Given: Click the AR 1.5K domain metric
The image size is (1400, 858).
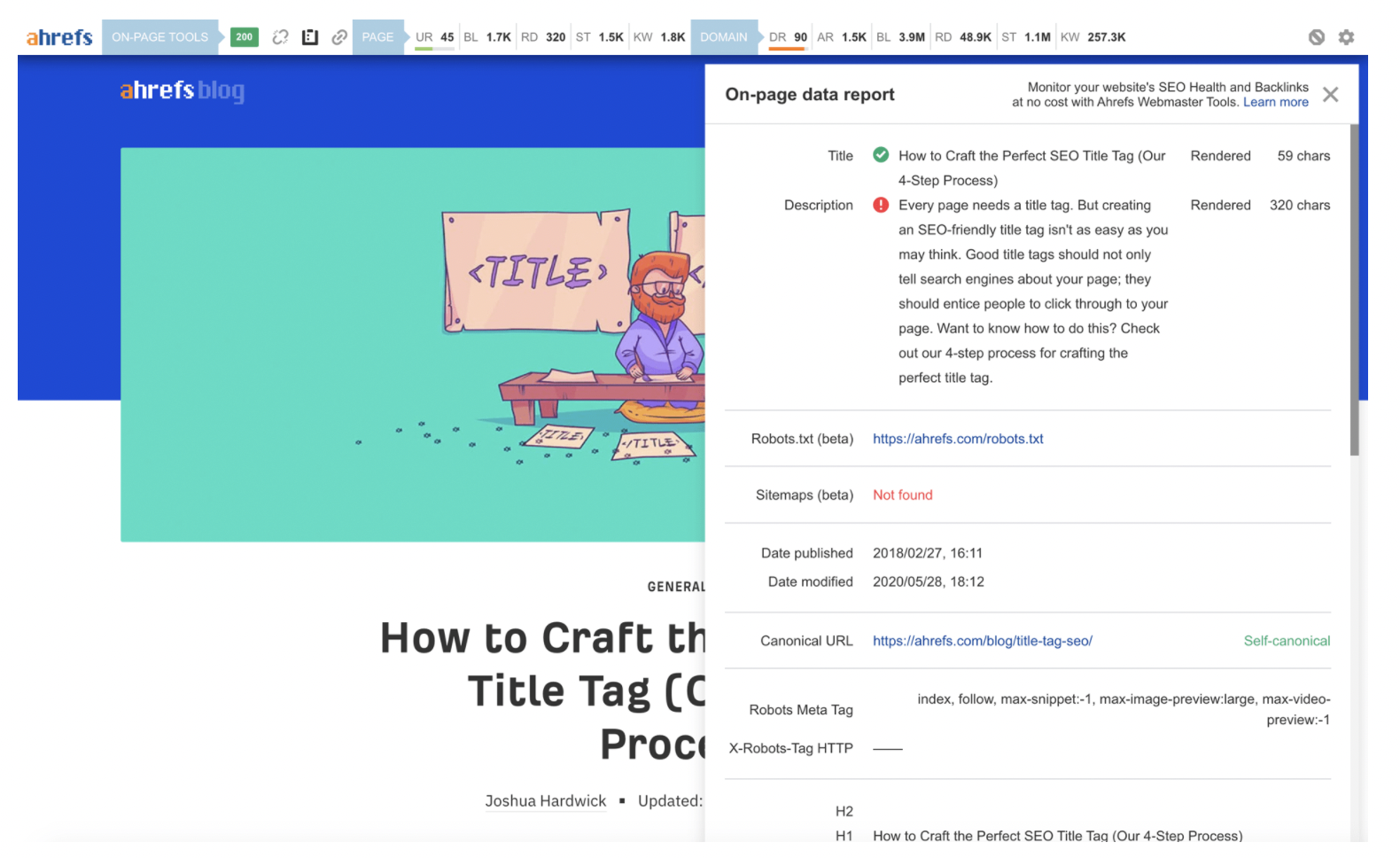Looking at the screenshot, I should [842, 37].
